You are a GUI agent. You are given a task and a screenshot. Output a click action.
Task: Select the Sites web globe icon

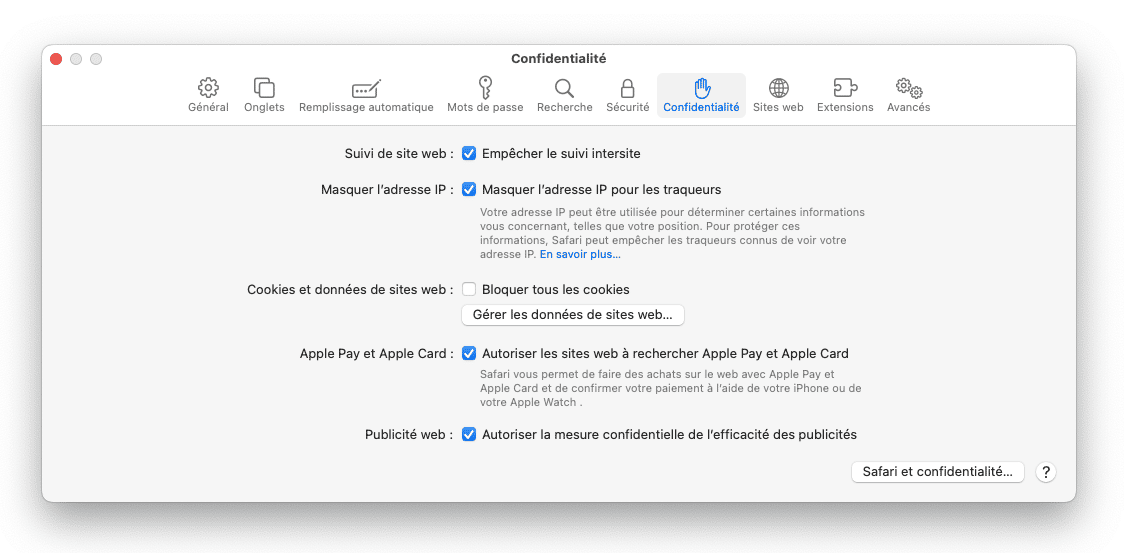point(778,89)
